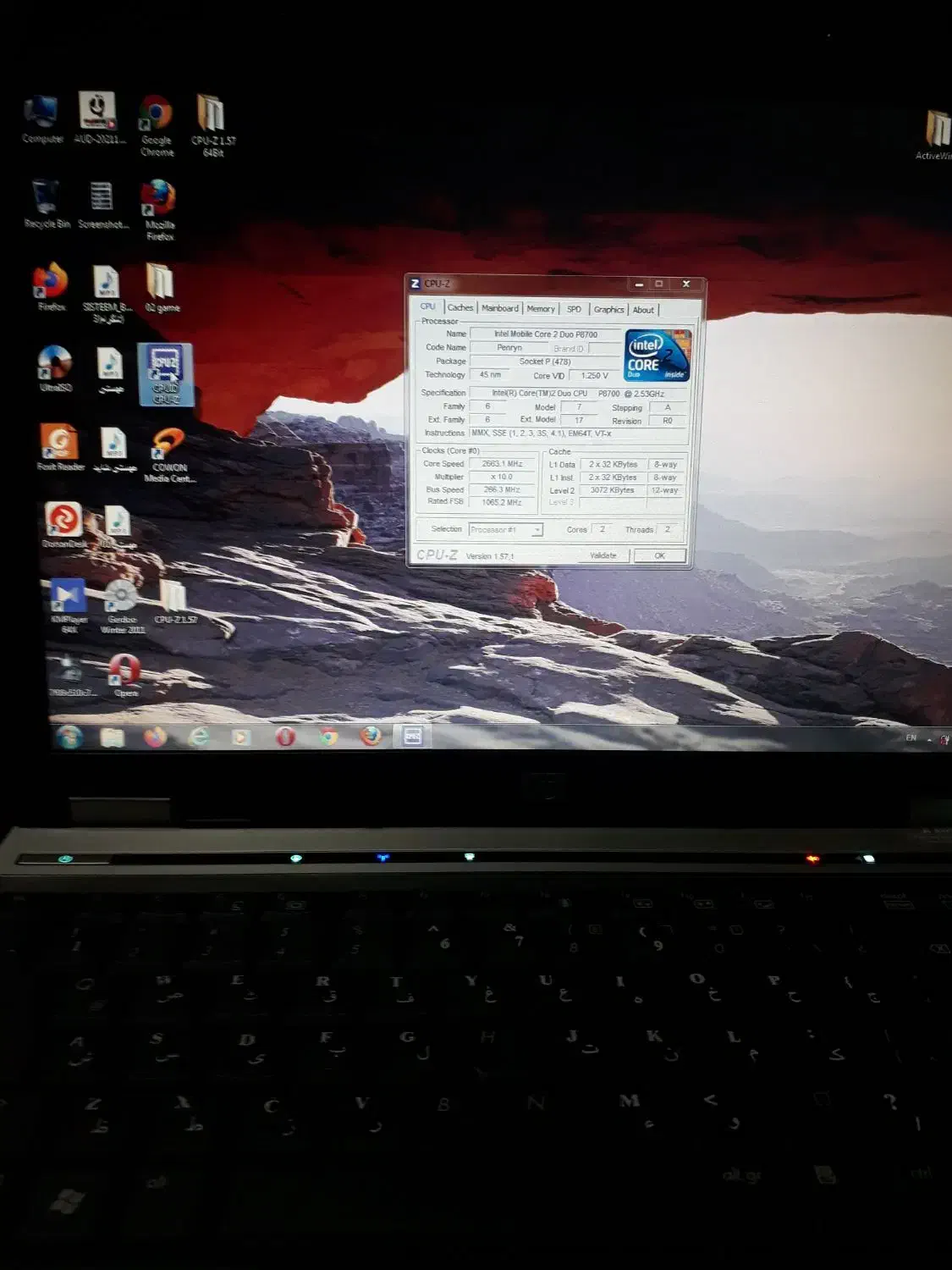Switch to the Mainboard tab
This screenshot has width=952, height=1270.
[499, 308]
